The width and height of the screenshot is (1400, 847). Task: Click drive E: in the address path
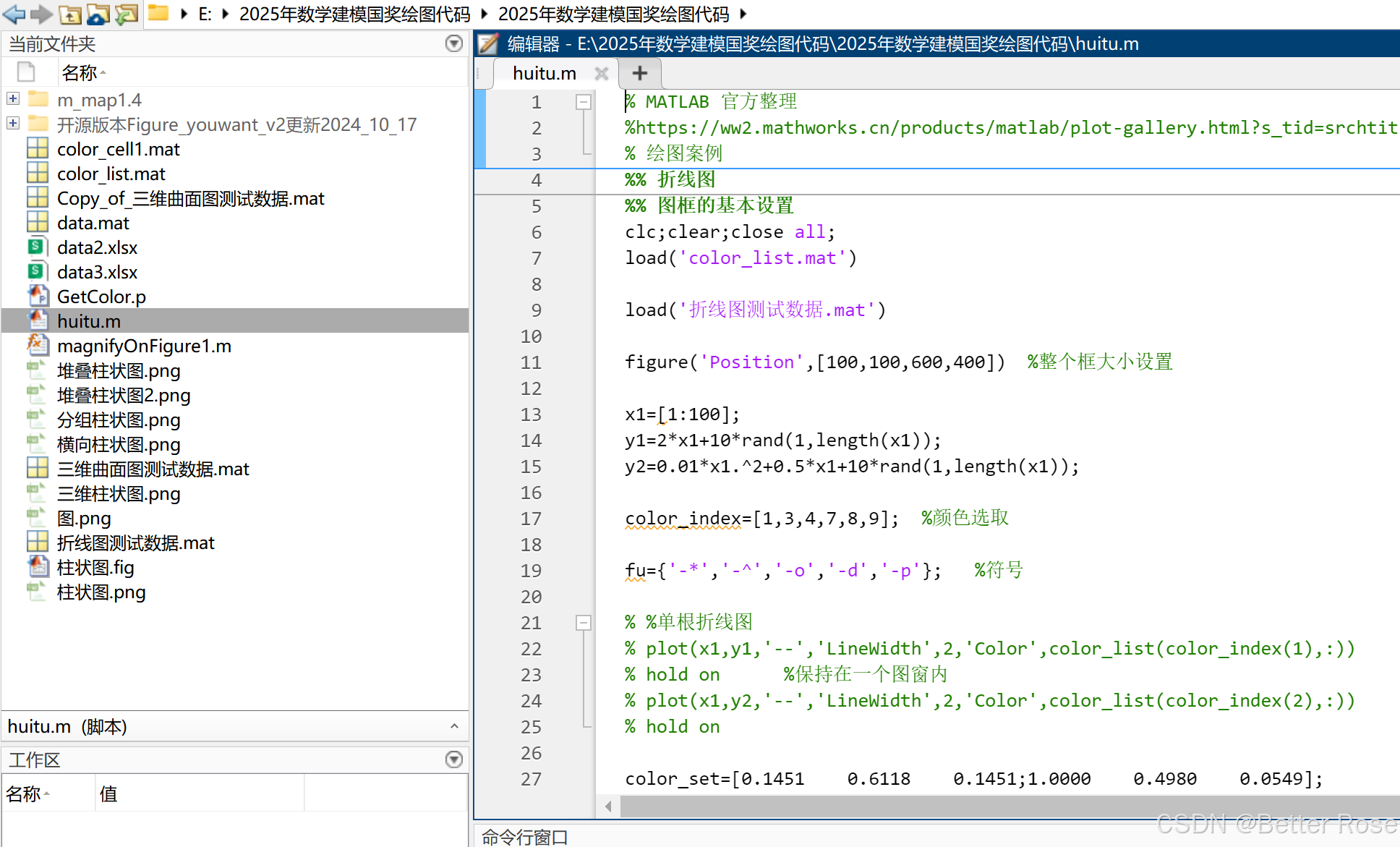205,14
